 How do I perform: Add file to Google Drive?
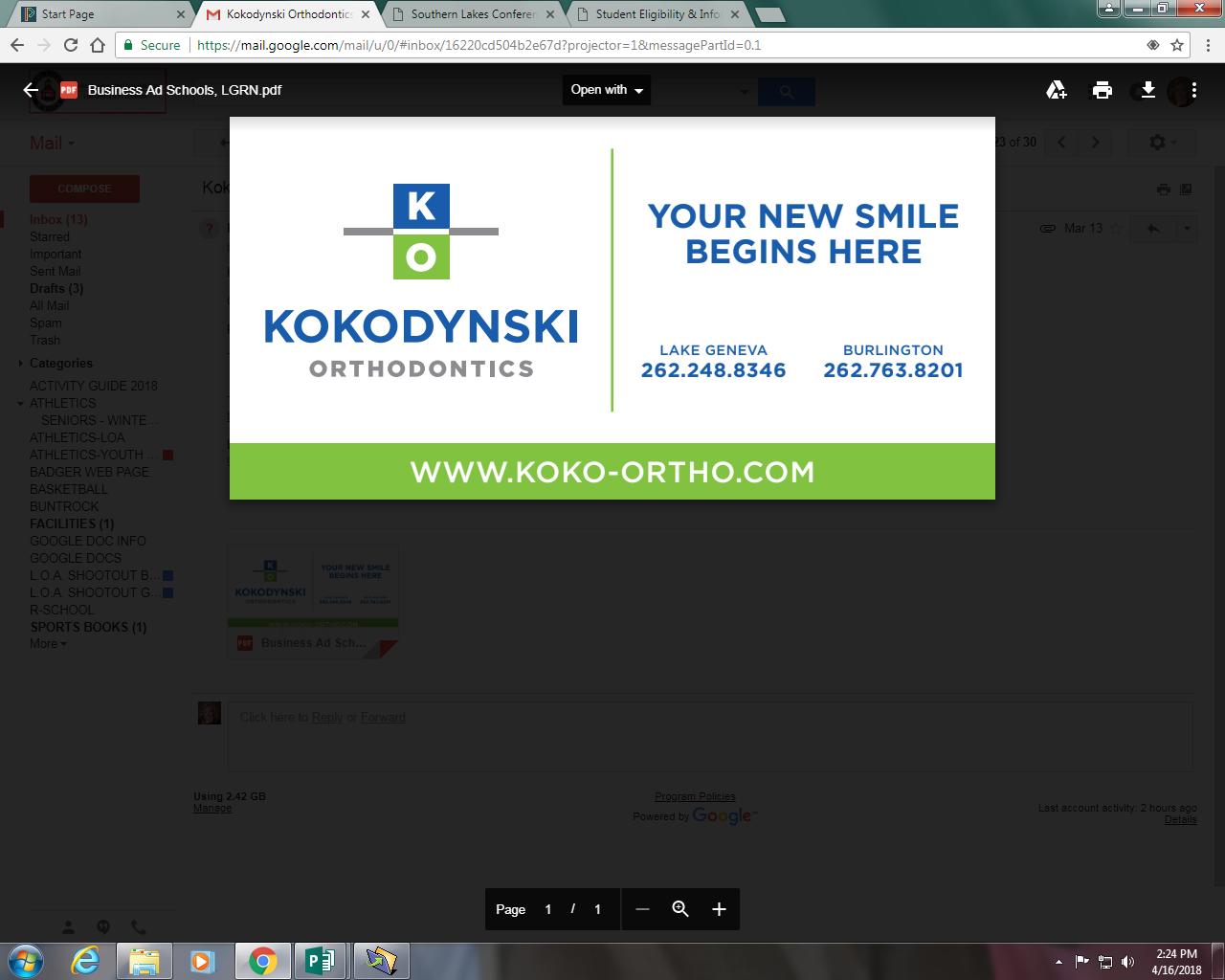(1057, 90)
